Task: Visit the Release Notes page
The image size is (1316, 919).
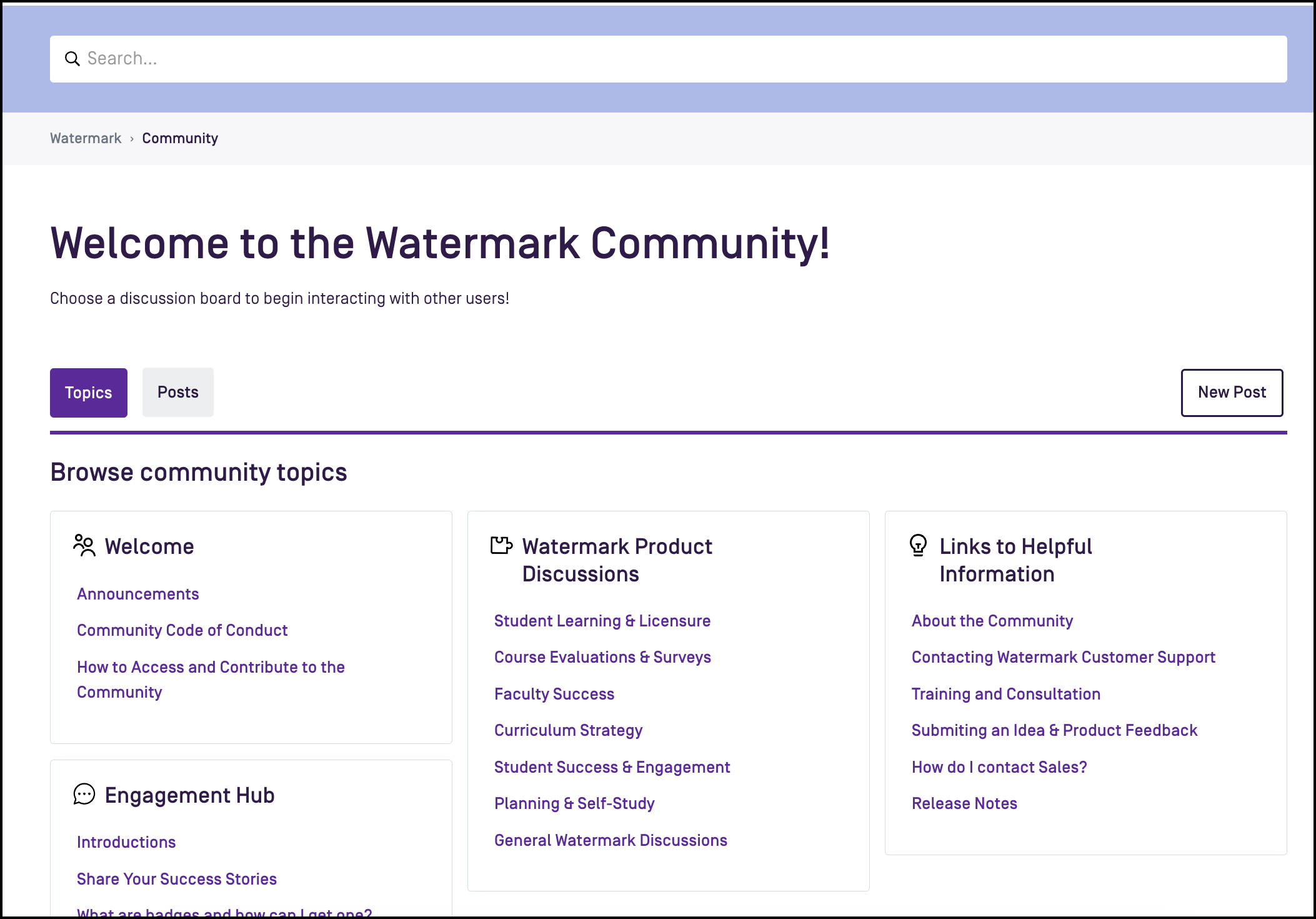Action: point(964,803)
